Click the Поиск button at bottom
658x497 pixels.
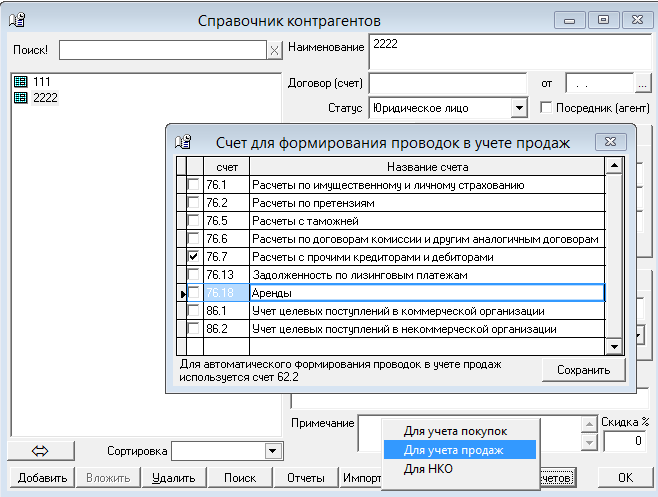(x=240, y=478)
